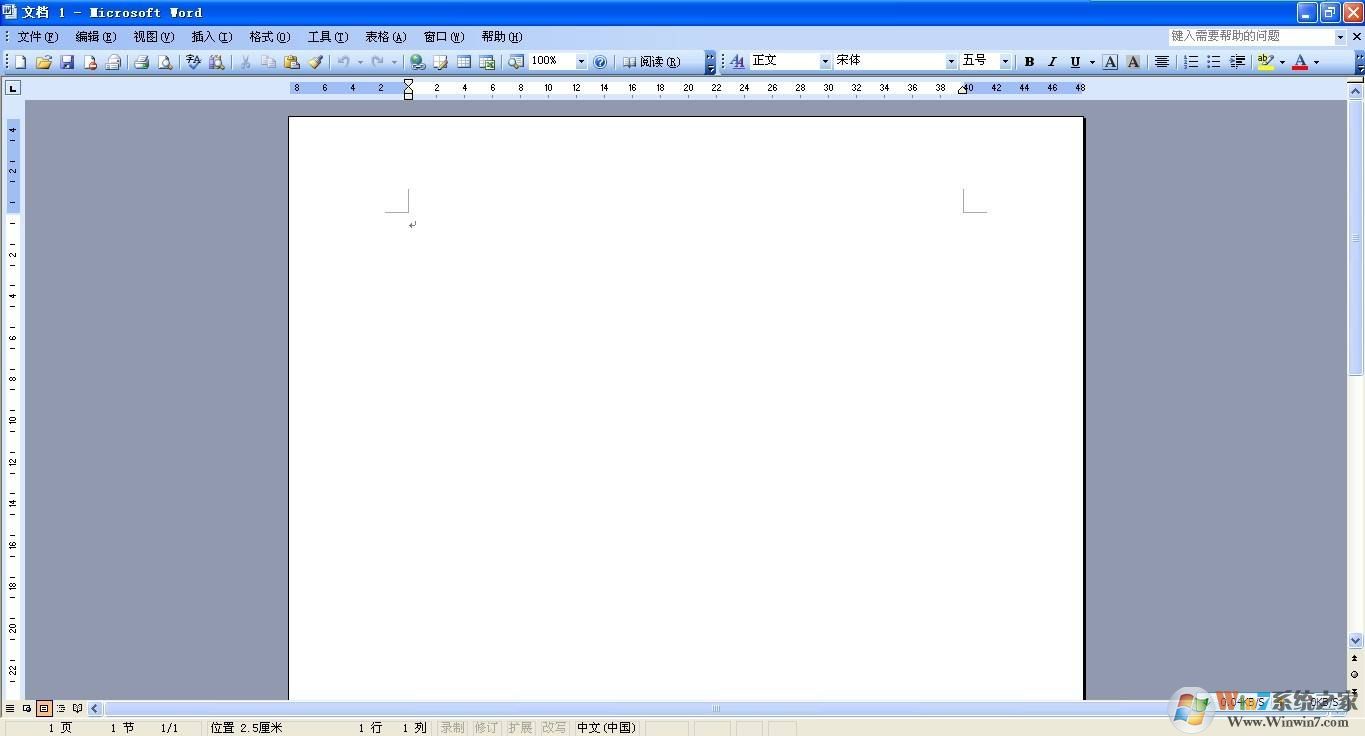
Task: Open the zoom level dropdown
Action: pyautogui.click(x=580, y=61)
